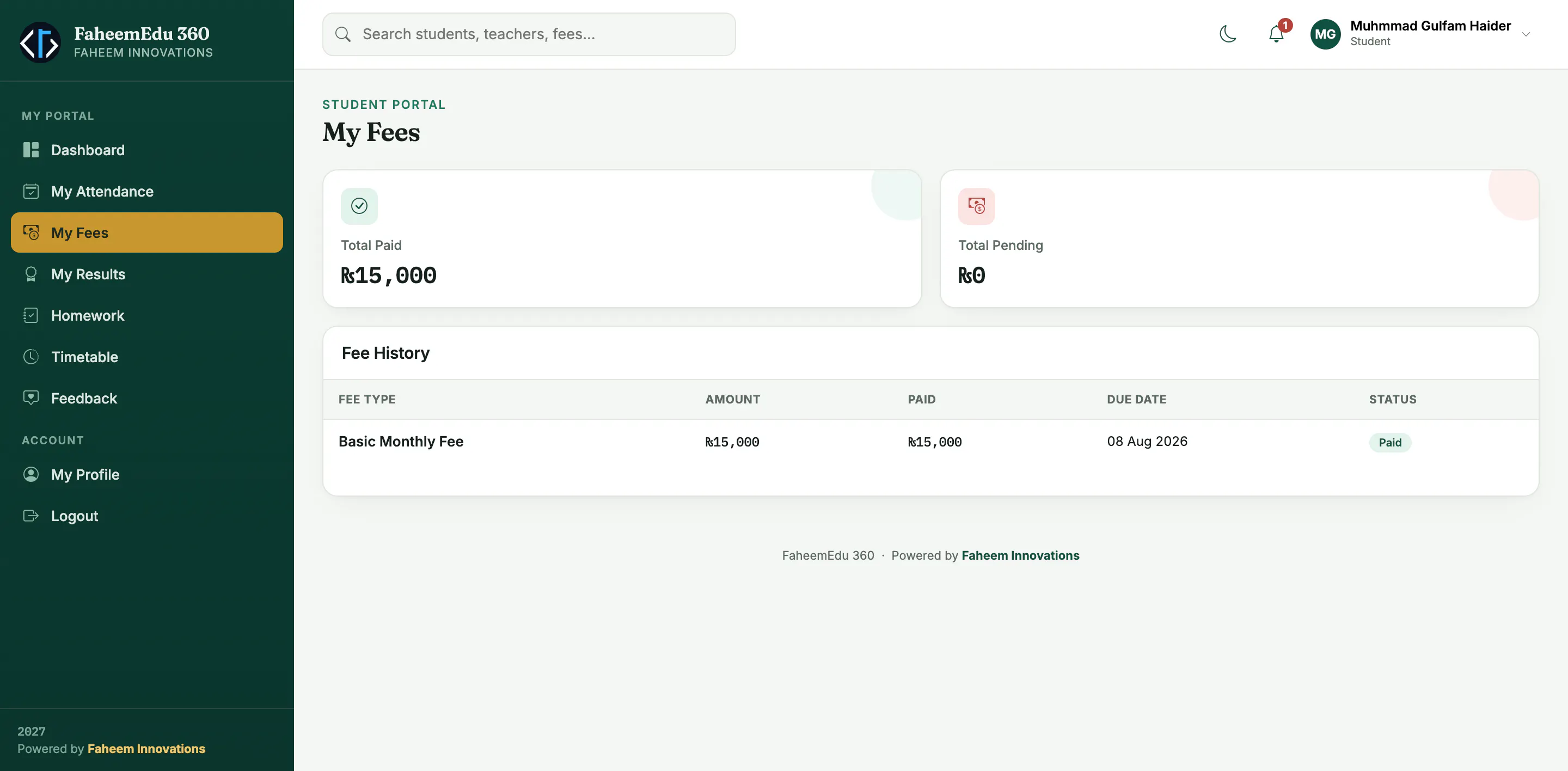Click the Total Paid card label

pyautogui.click(x=371, y=245)
